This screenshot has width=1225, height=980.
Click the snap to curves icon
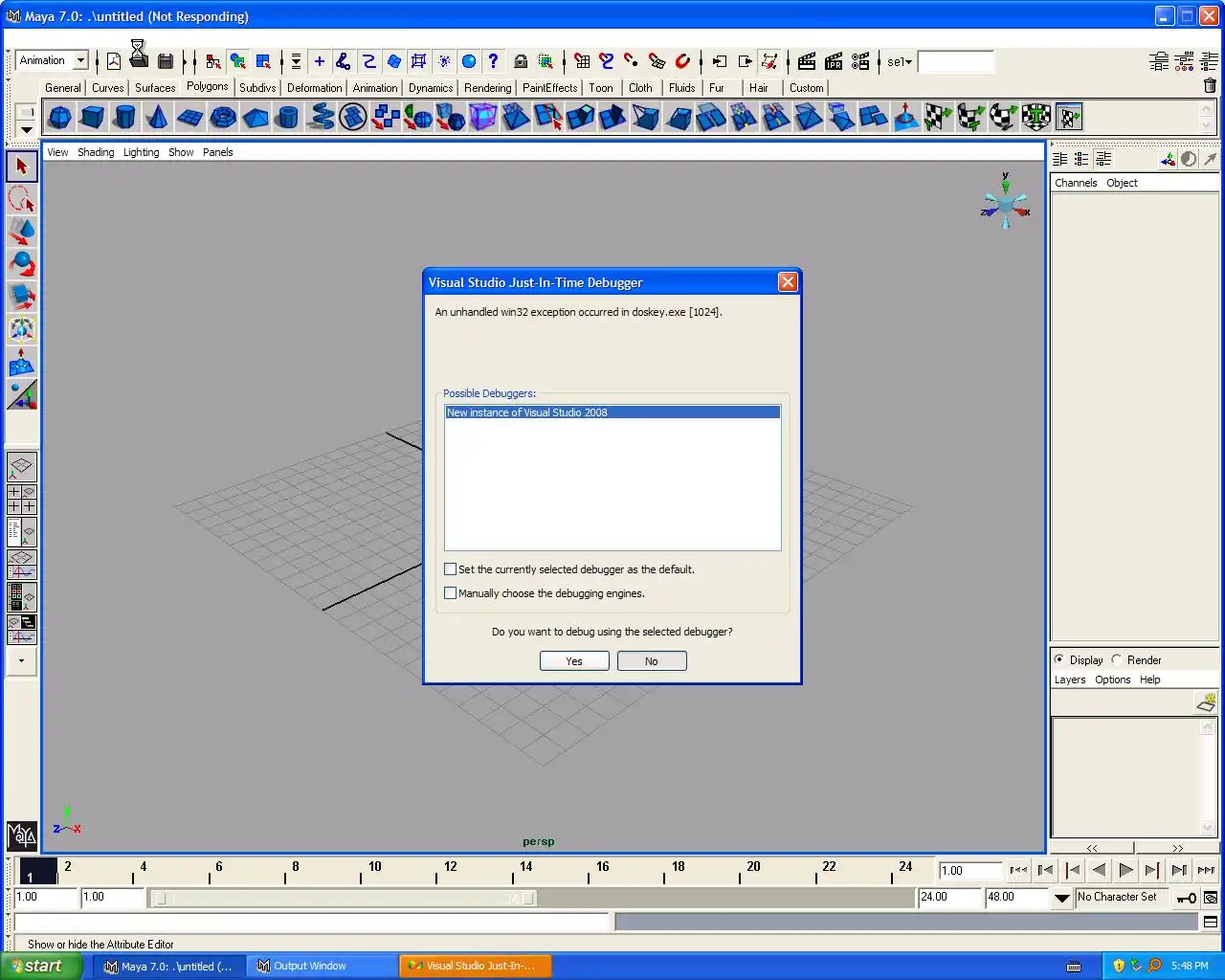pyautogui.click(x=607, y=61)
